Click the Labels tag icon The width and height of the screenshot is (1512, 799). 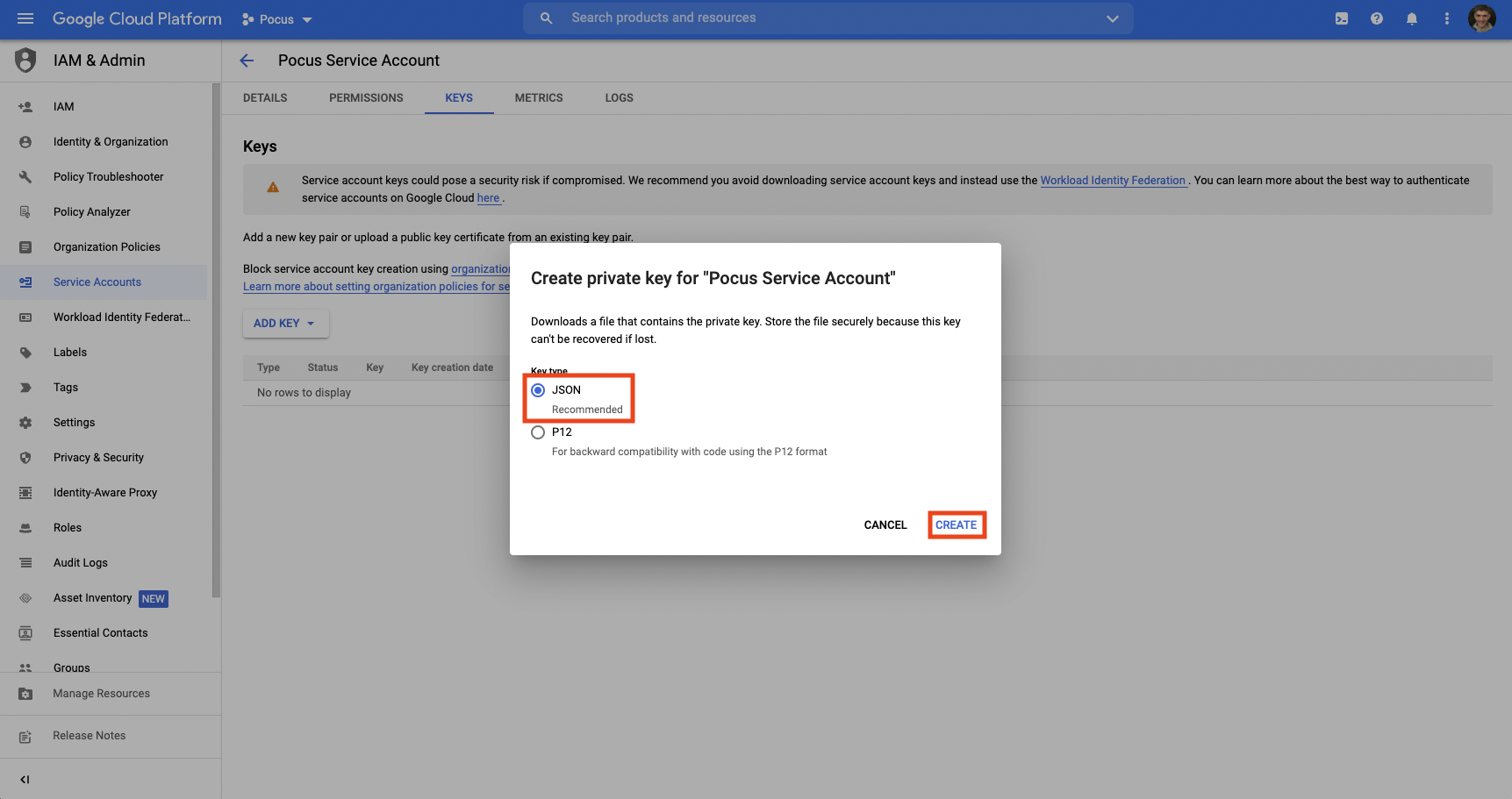[x=25, y=353]
